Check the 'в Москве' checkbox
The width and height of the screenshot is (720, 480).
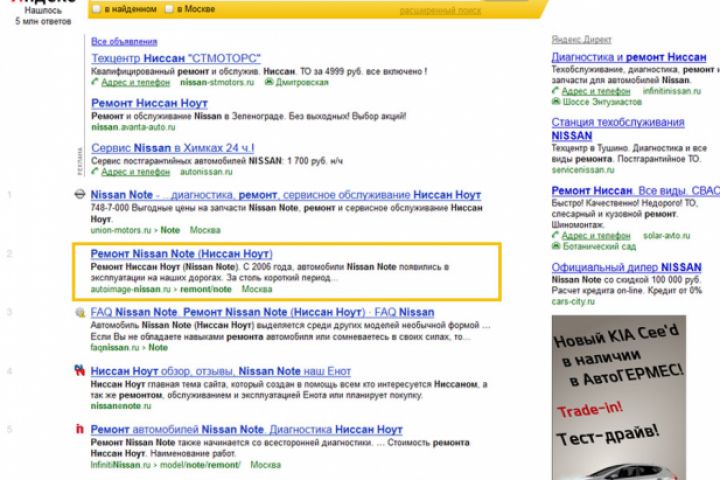click(169, 9)
